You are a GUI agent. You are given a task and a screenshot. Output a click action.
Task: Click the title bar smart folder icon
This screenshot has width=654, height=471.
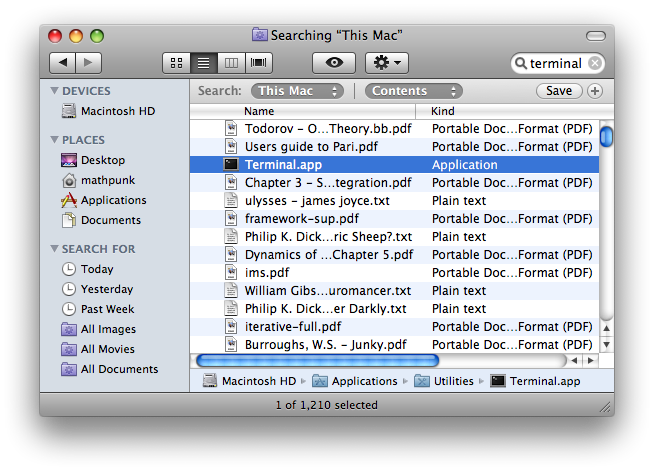tap(259, 35)
